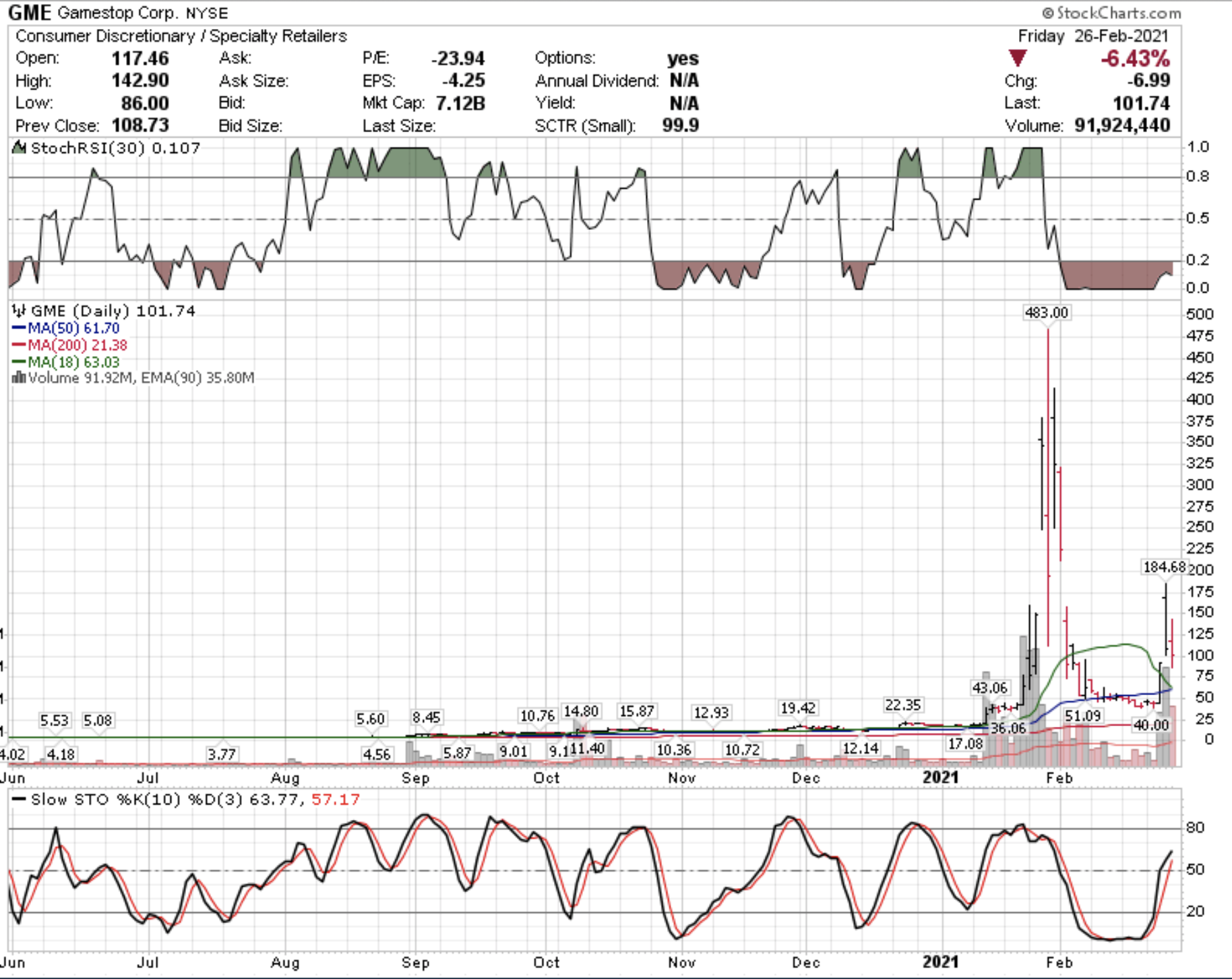This screenshot has width=1232, height=979.
Task: Click the GME (Daily) 101.74 chart label
Action: 113,311
